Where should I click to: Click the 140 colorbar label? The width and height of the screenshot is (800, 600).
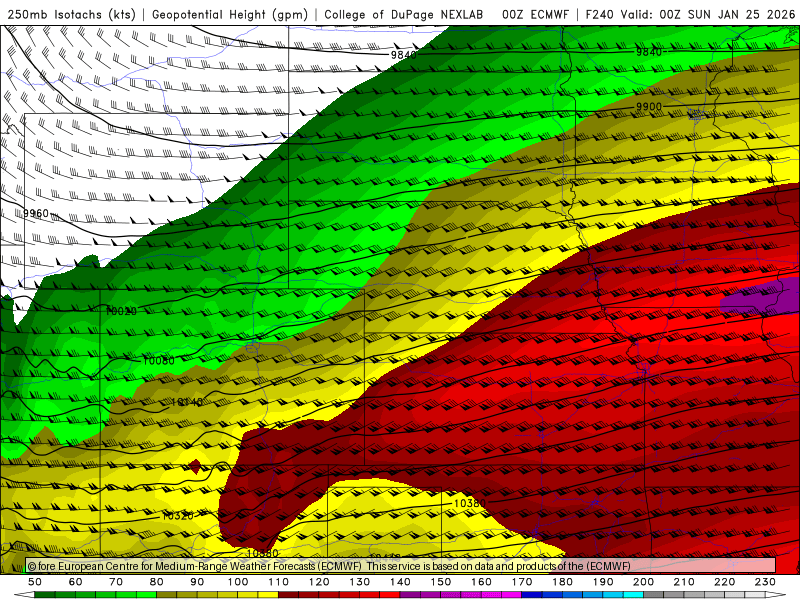[x=401, y=582]
